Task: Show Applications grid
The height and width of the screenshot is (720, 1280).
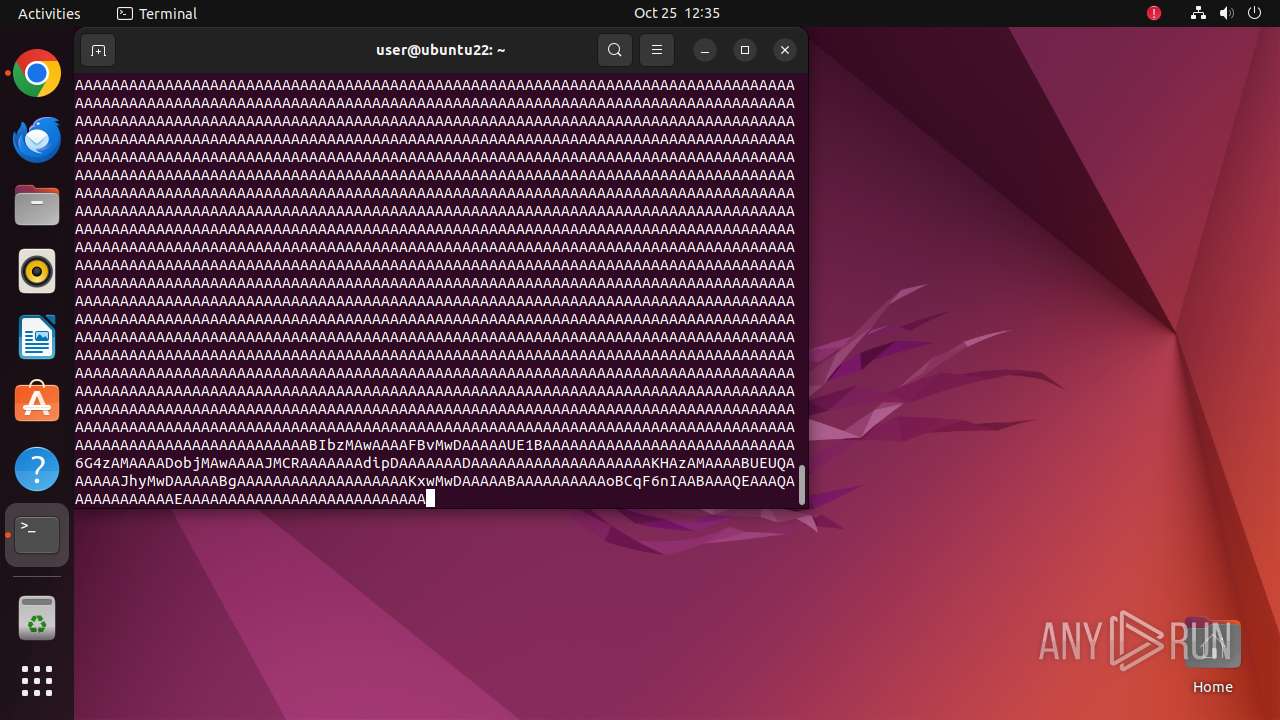Action: 37,681
